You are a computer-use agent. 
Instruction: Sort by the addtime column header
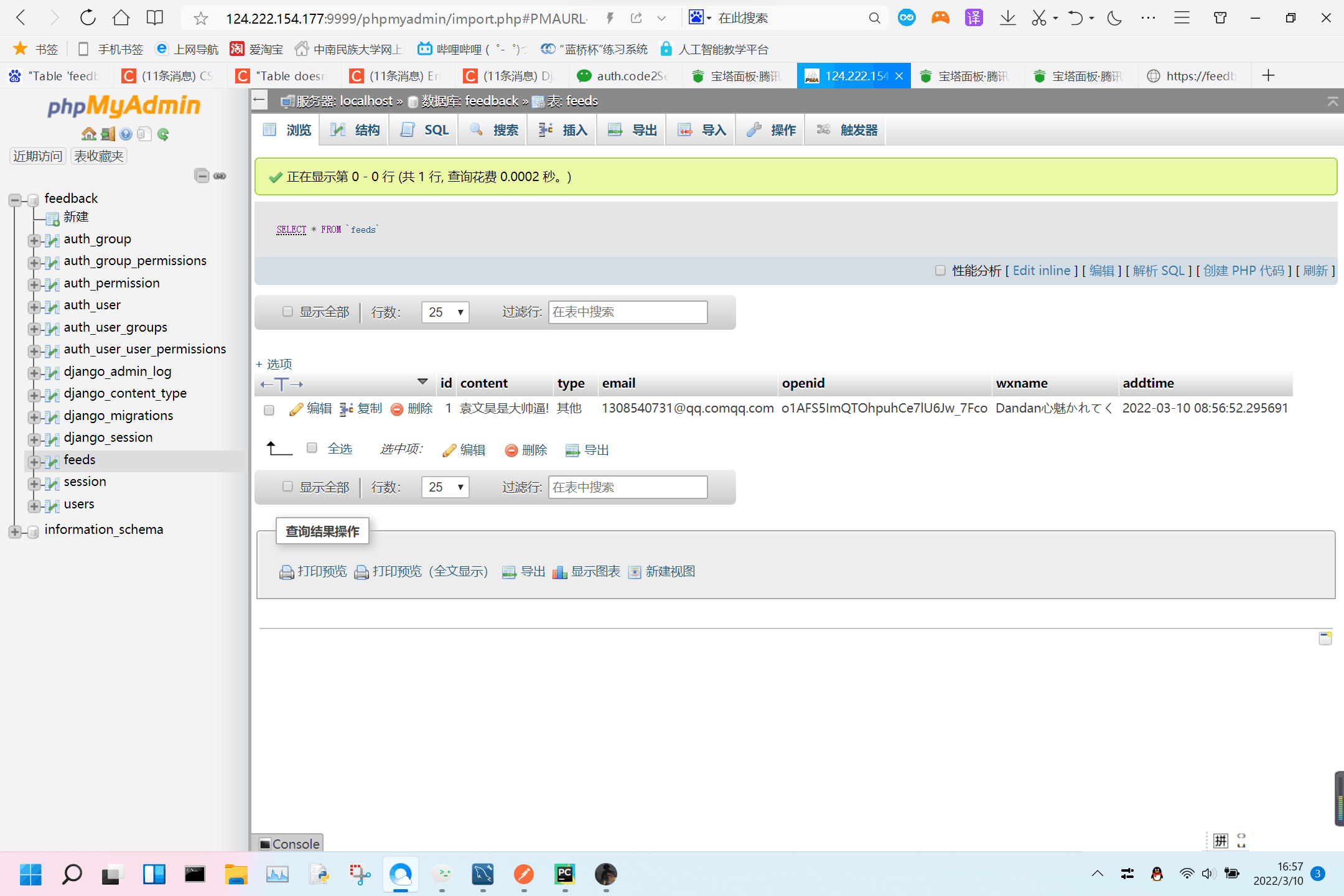point(1148,383)
